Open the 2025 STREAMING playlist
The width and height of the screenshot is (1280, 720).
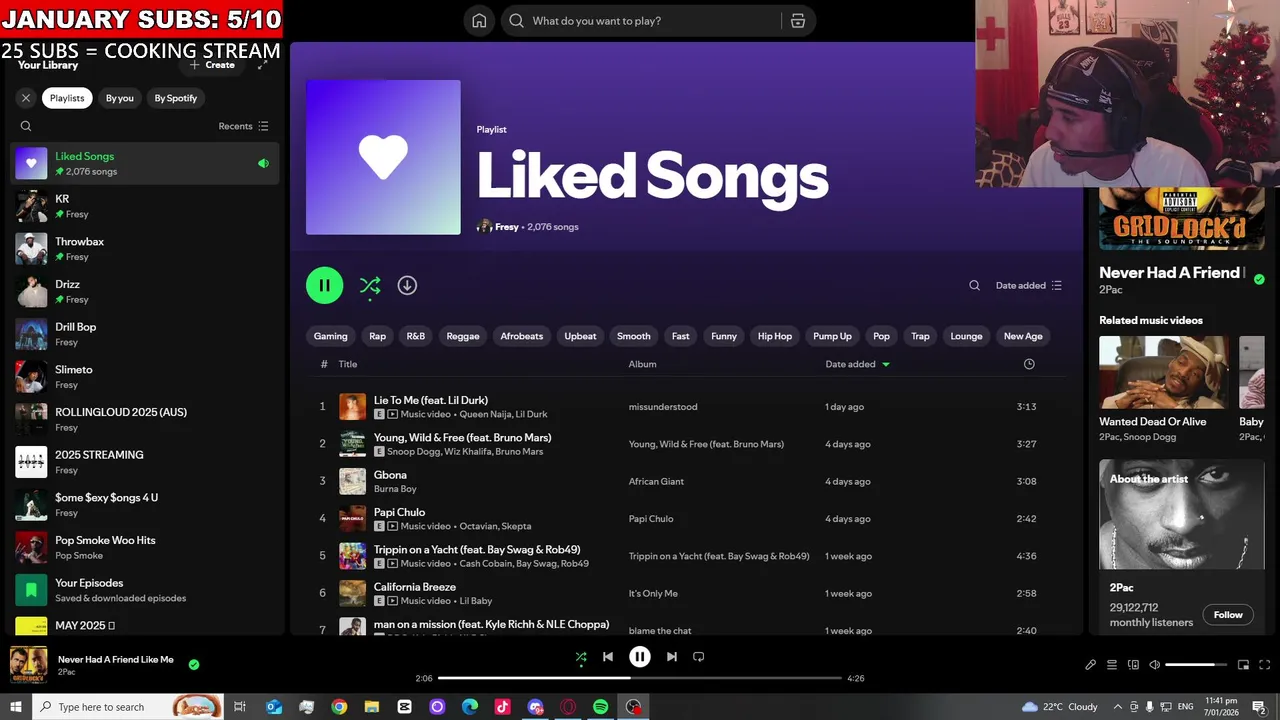coord(145,462)
